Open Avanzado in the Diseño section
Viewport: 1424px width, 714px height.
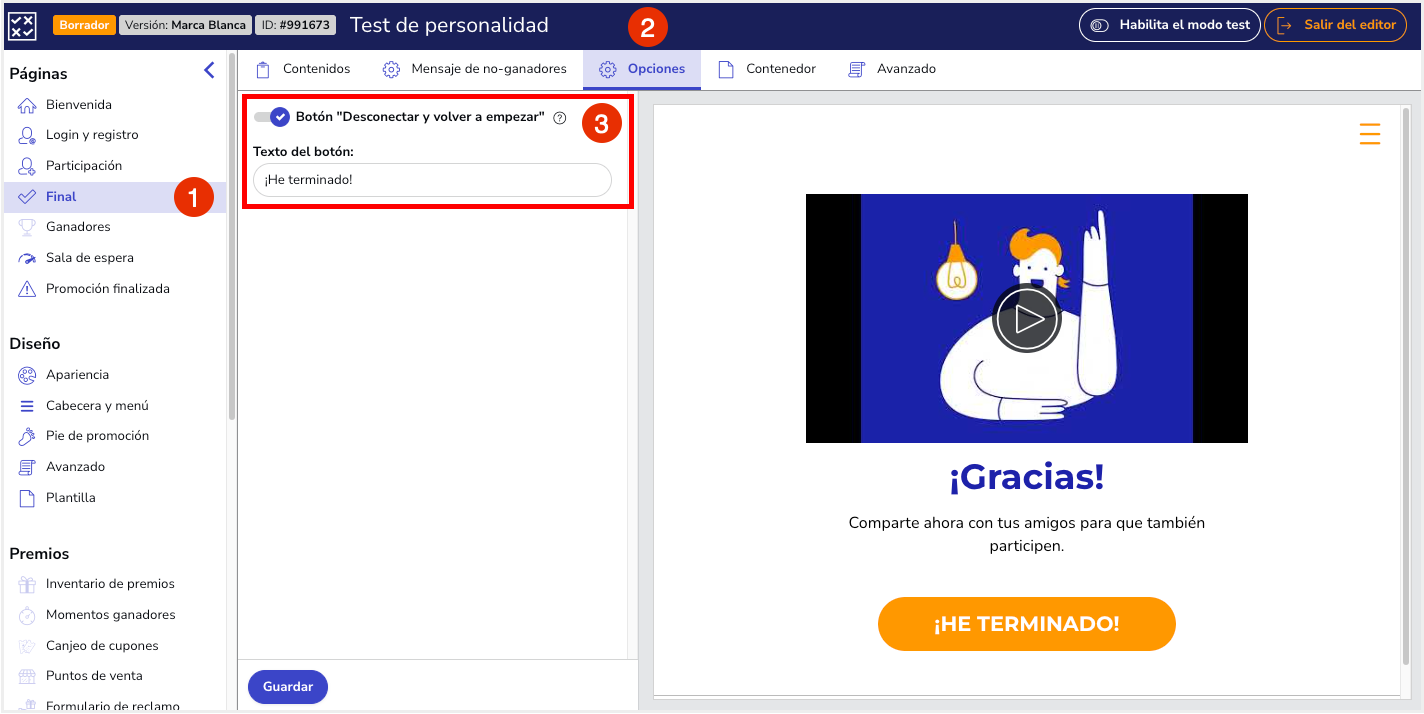[75, 467]
